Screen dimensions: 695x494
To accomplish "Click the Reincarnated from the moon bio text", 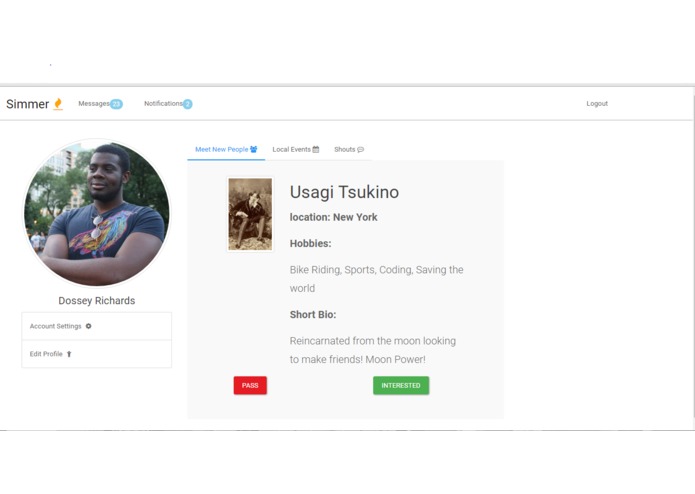I will (x=373, y=350).
